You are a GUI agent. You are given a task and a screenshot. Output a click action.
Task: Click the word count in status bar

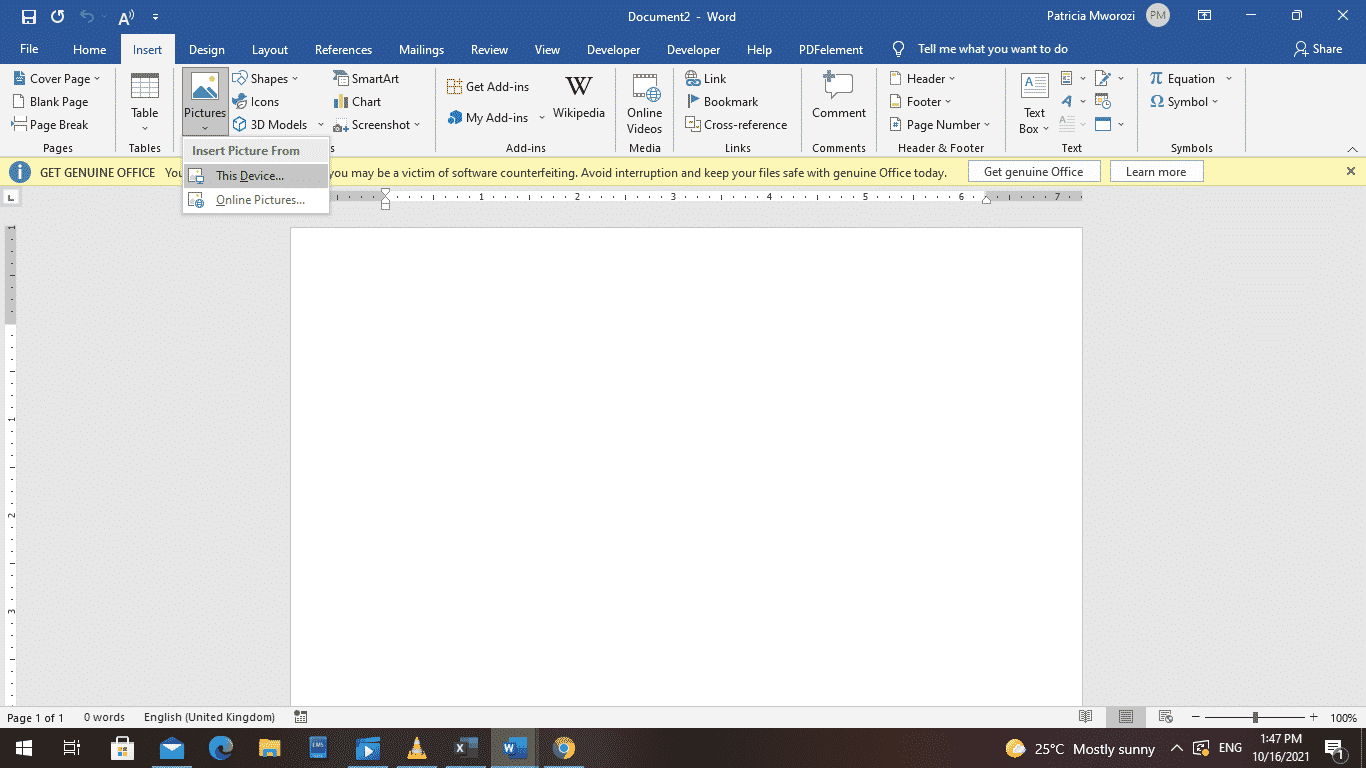(104, 717)
